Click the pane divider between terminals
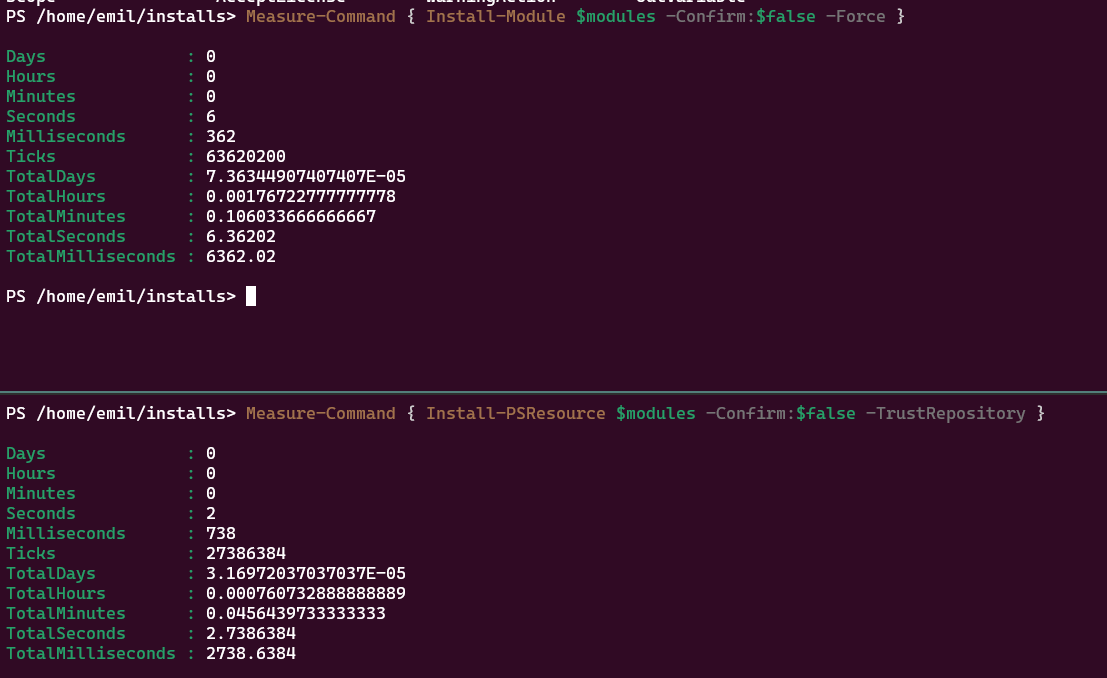Screen dimensions: 1107x678 tap(554, 391)
